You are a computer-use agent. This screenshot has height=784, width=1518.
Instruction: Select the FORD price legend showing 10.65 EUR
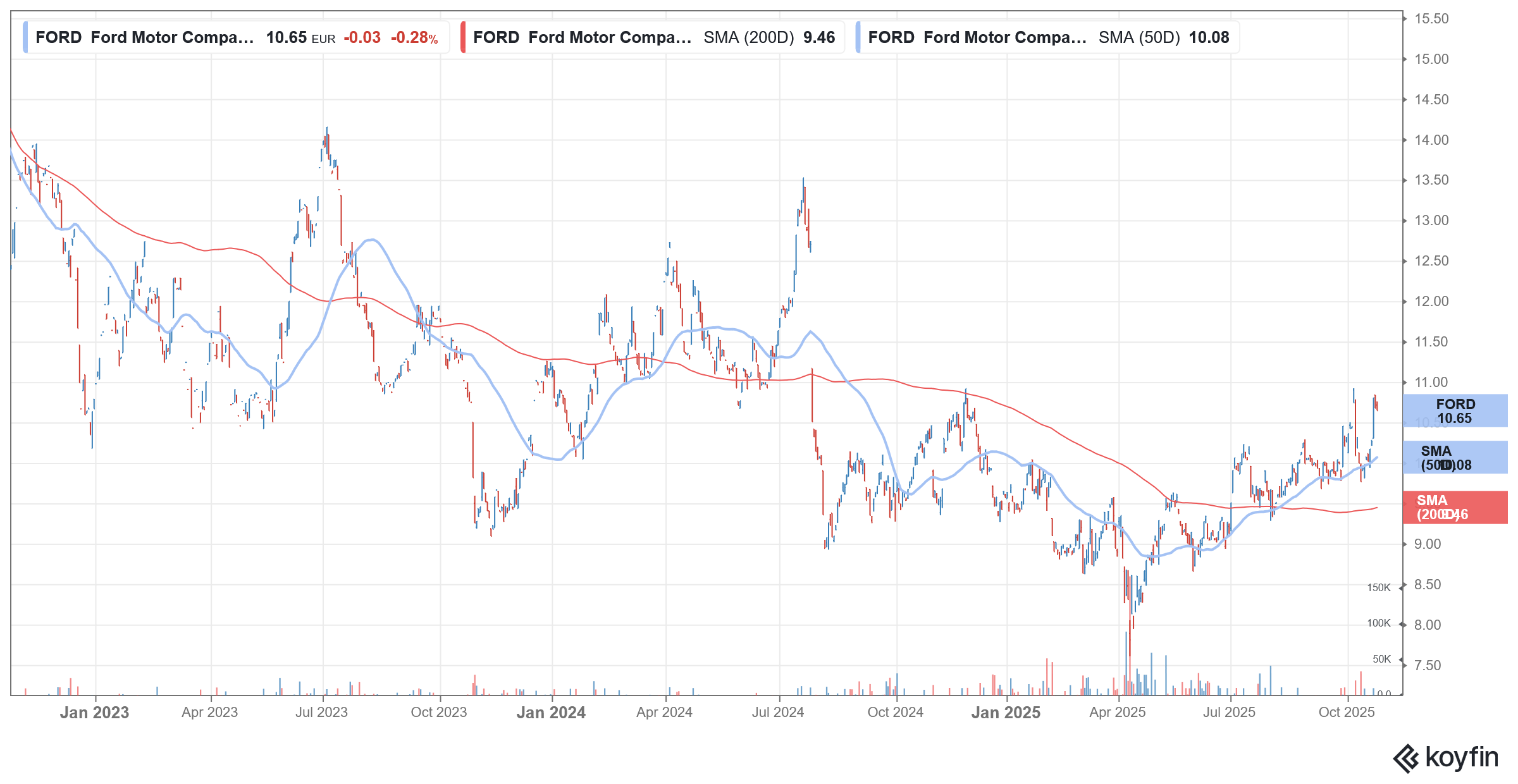pos(236,37)
